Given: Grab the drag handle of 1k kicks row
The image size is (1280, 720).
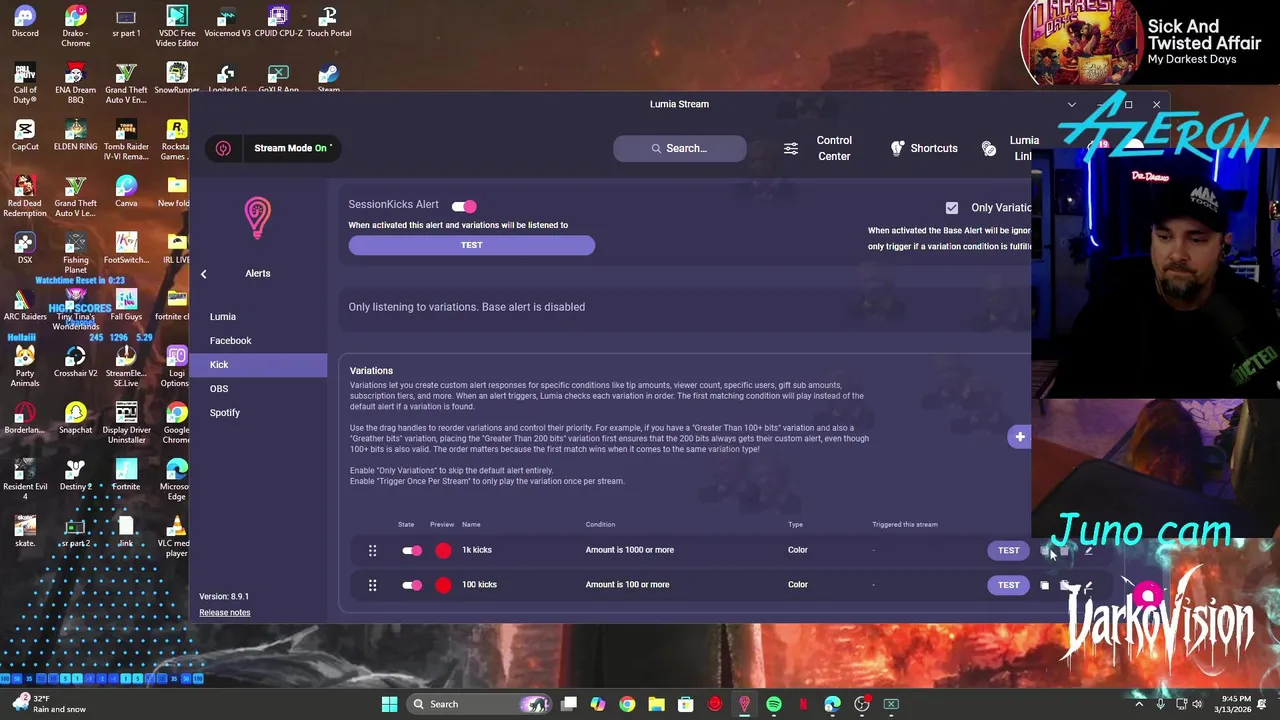Looking at the screenshot, I should point(372,550).
